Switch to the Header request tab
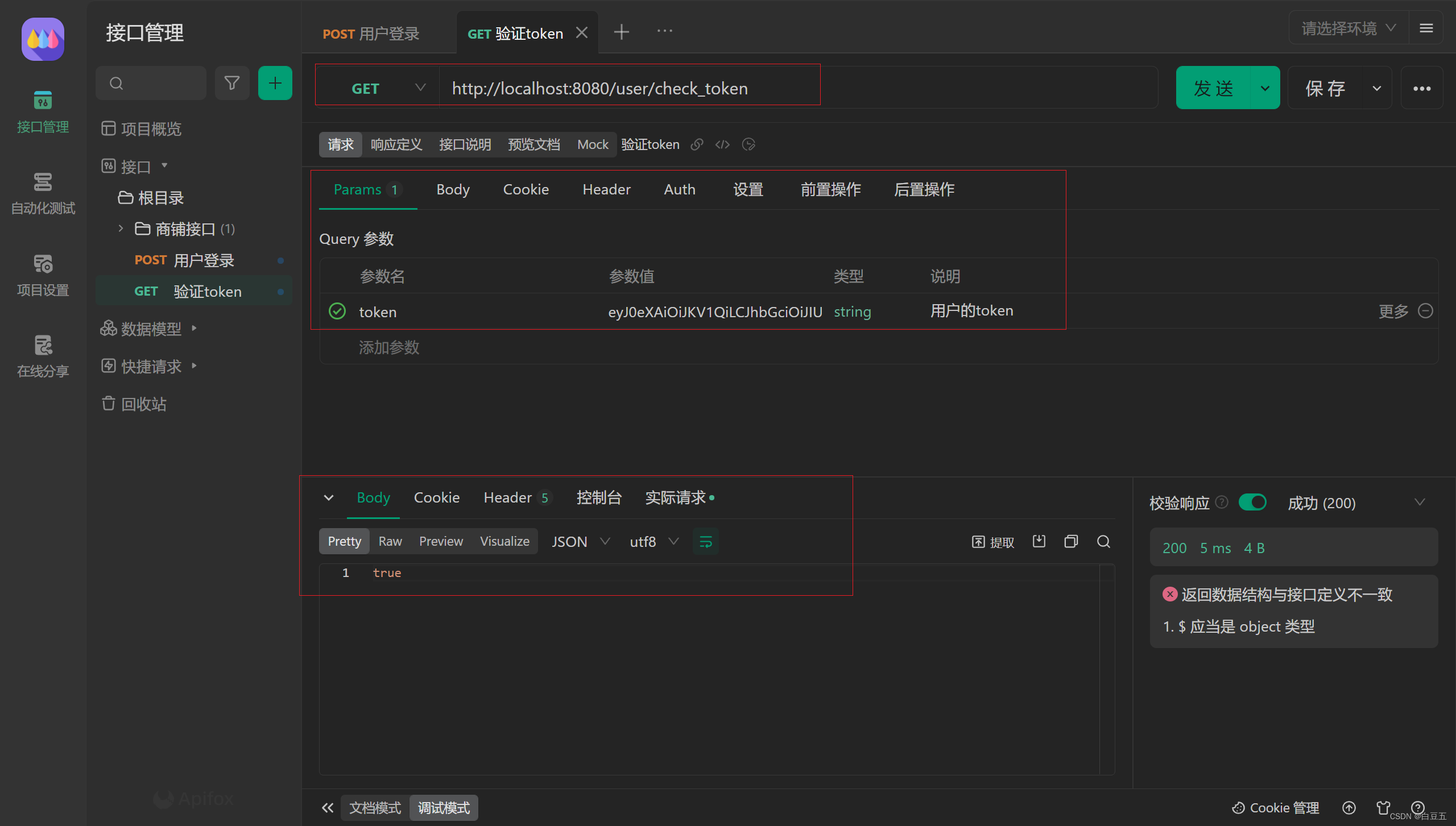This screenshot has width=1456, height=826. click(x=606, y=189)
